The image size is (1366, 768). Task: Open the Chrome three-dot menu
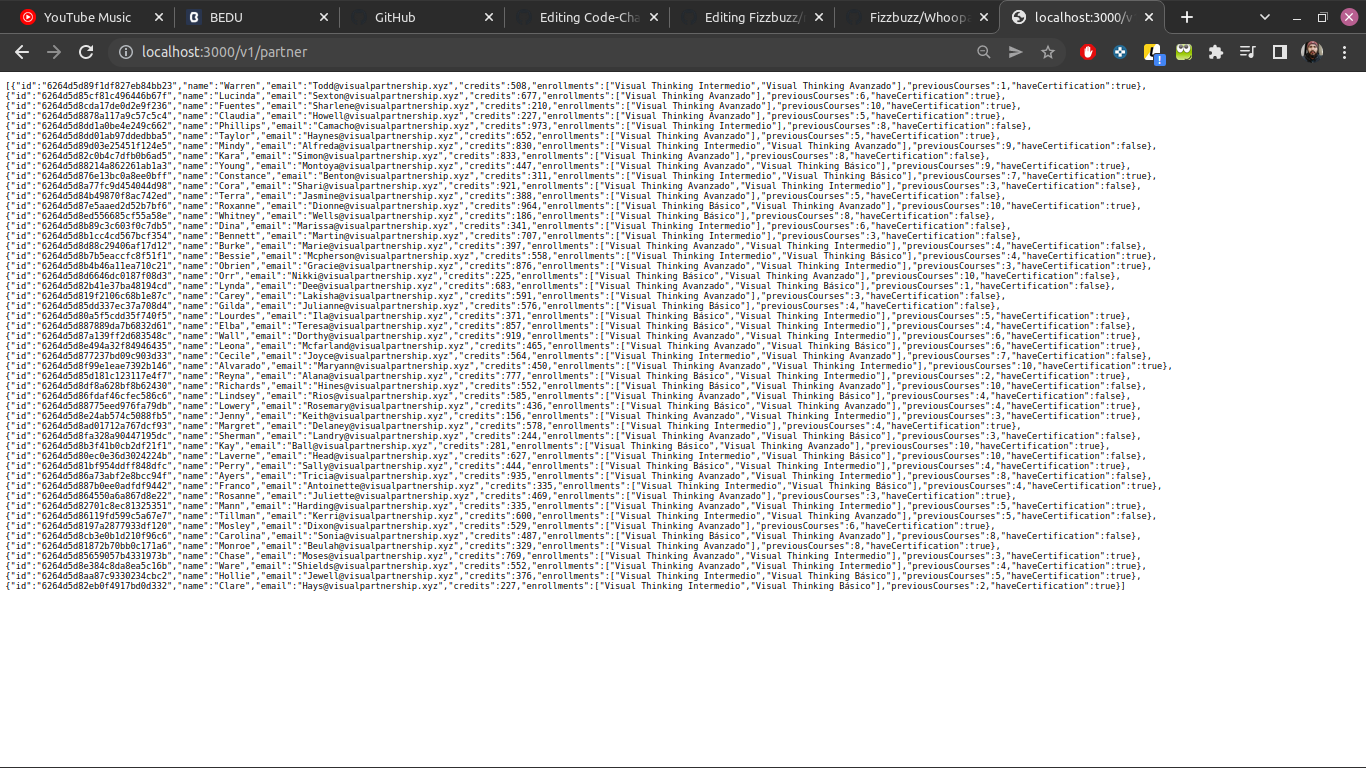coord(1345,52)
